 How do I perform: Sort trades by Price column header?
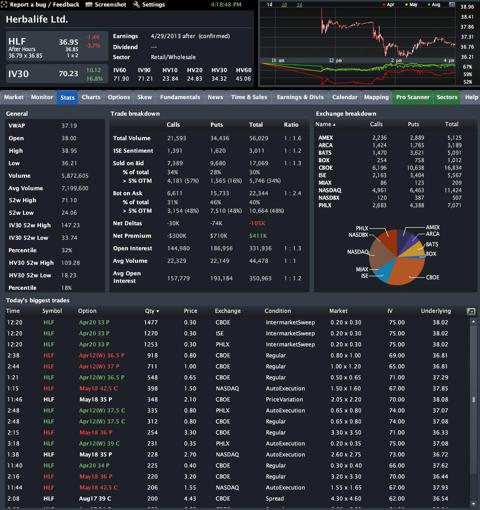pyautogui.click(x=190, y=311)
